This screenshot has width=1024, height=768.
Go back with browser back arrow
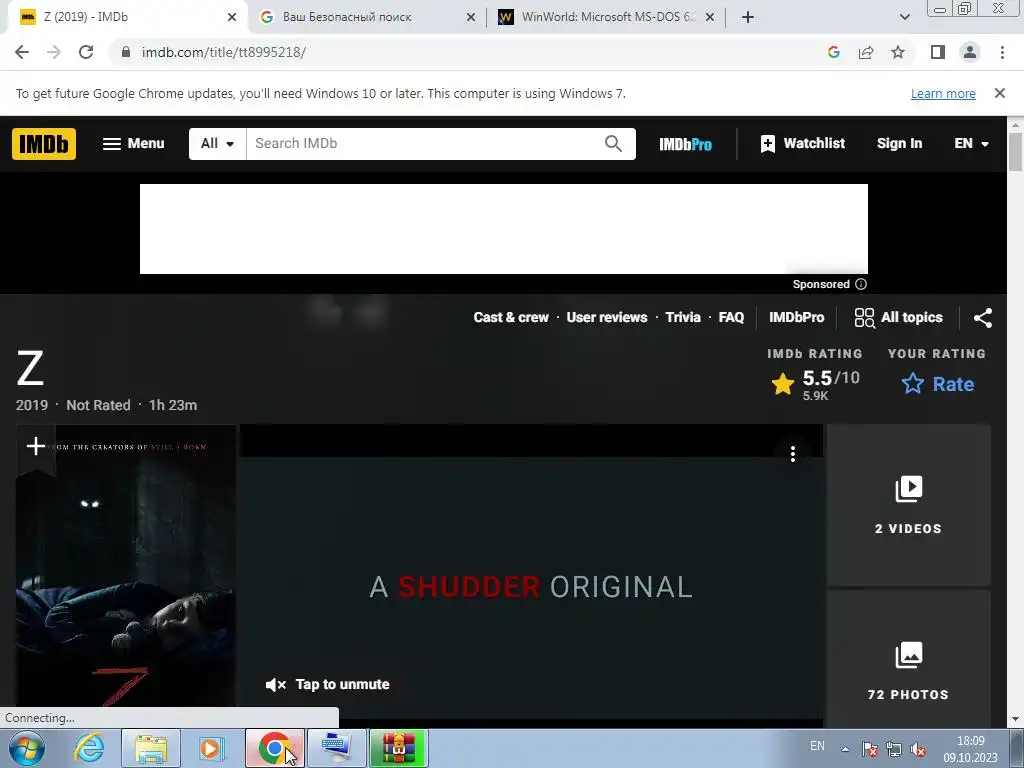pos(22,52)
